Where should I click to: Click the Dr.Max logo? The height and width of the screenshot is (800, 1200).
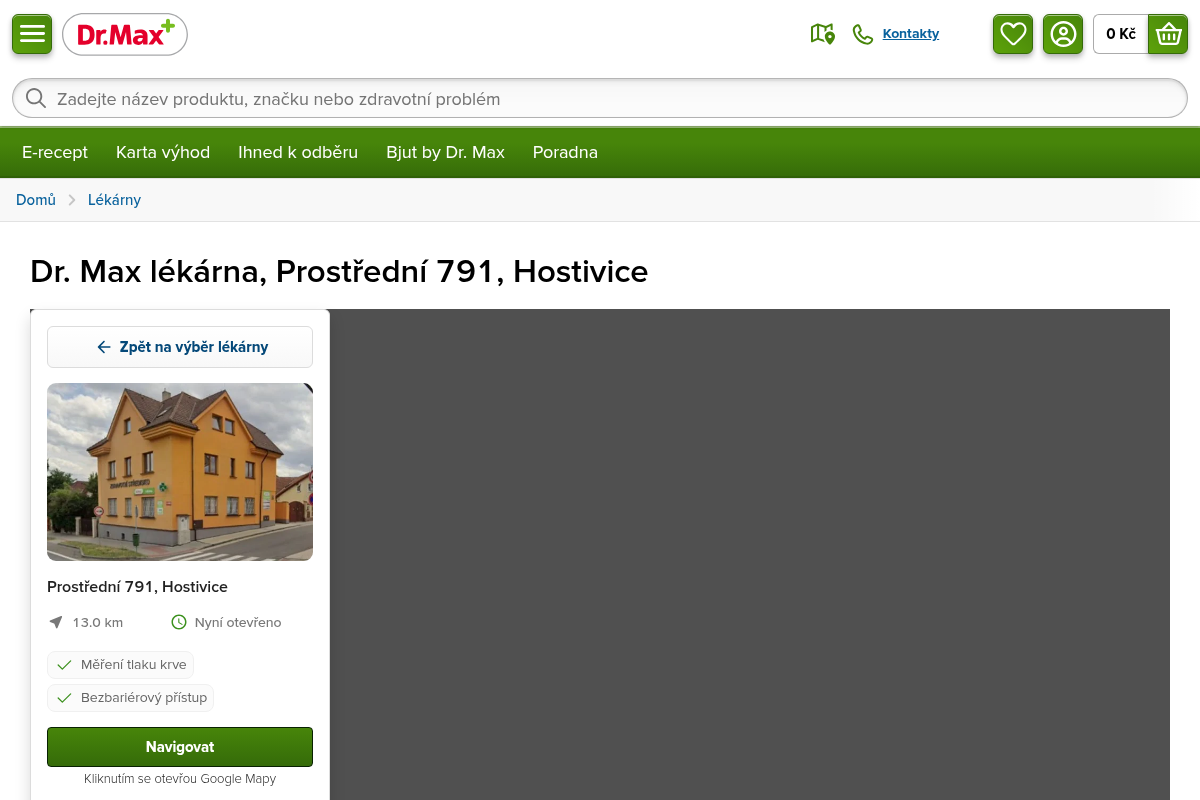[x=125, y=35]
